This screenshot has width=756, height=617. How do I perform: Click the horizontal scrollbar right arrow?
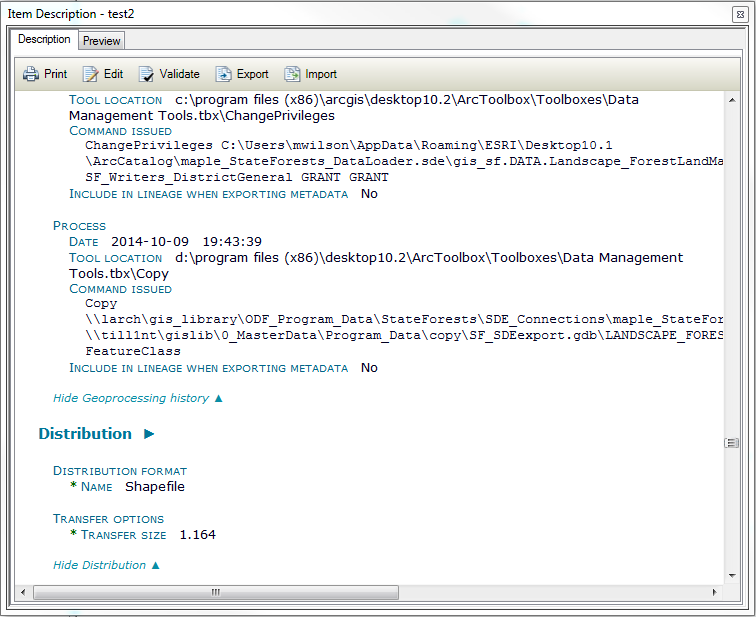[x=714, y=592]
